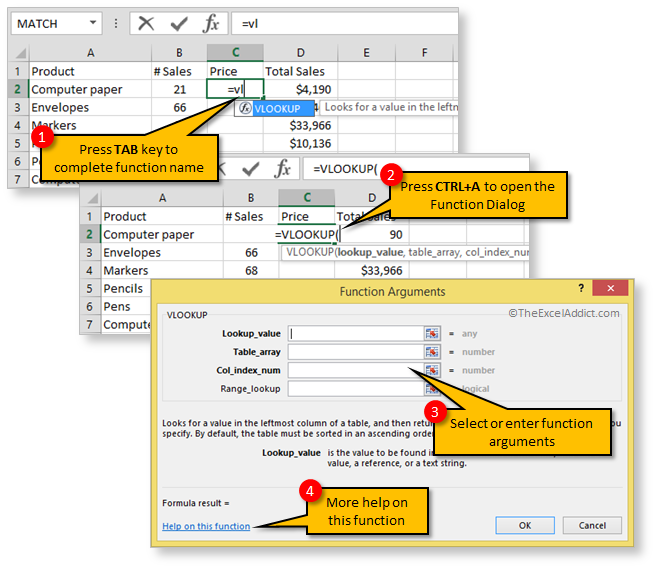Screen dimensions: 655x568
Task: Select column C header in top worksheet
Action: (235, 53)
